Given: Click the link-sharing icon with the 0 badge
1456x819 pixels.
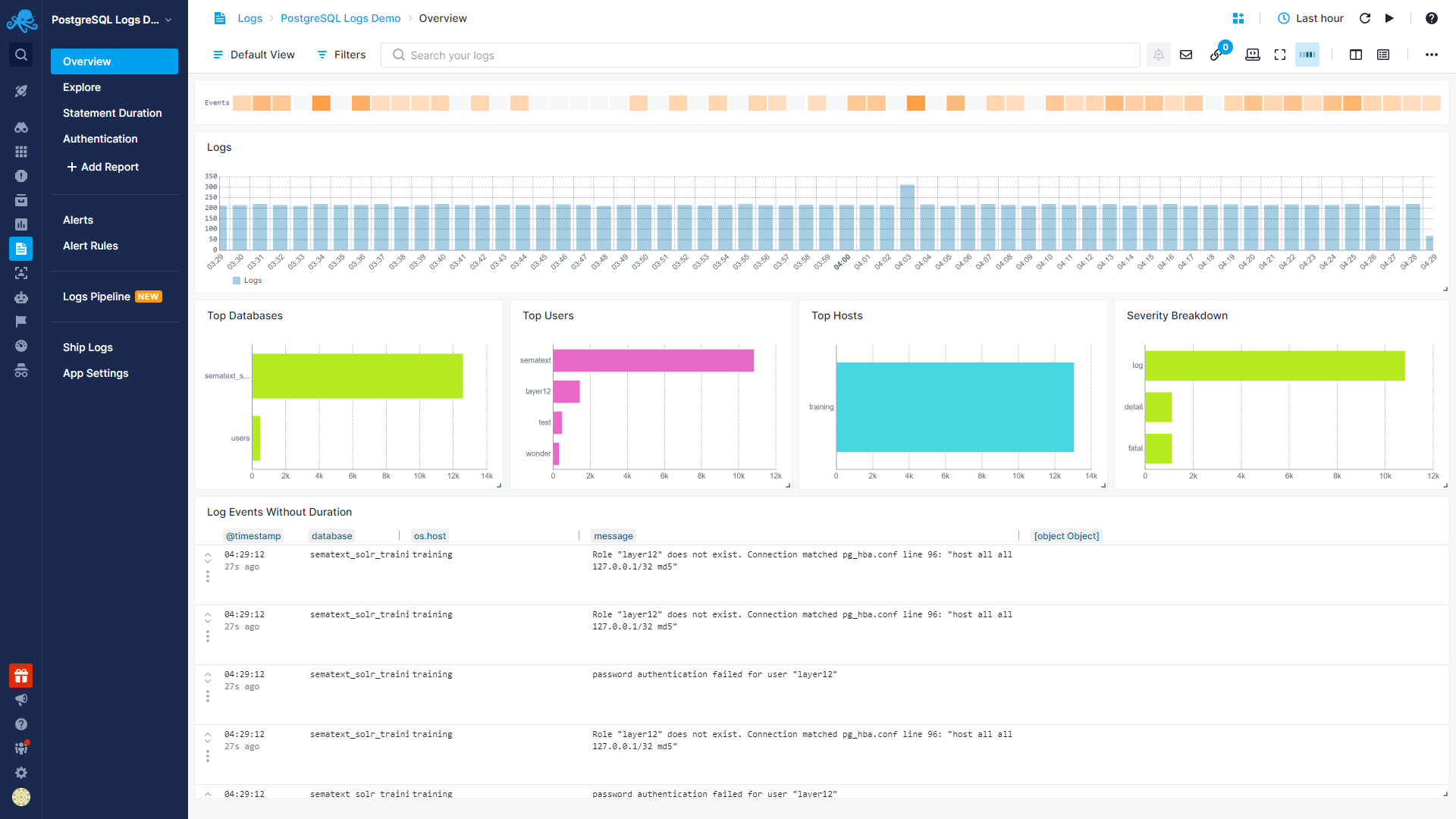Looking at the screenshot, I should click(1216, 55).
